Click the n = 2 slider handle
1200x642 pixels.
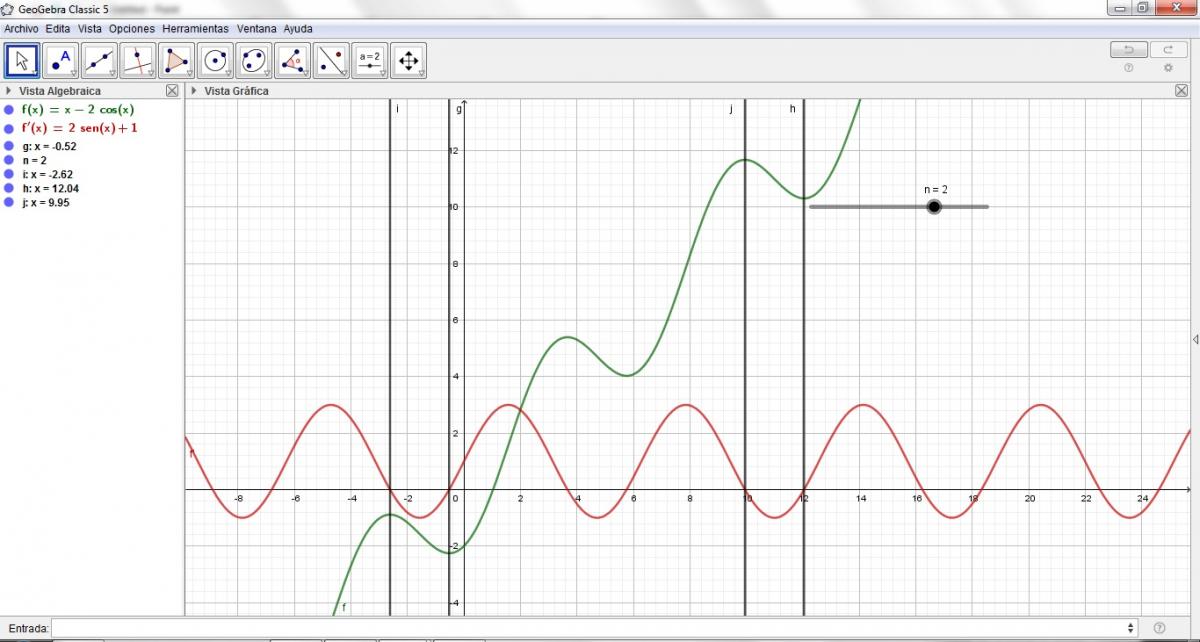coord(934,207)
